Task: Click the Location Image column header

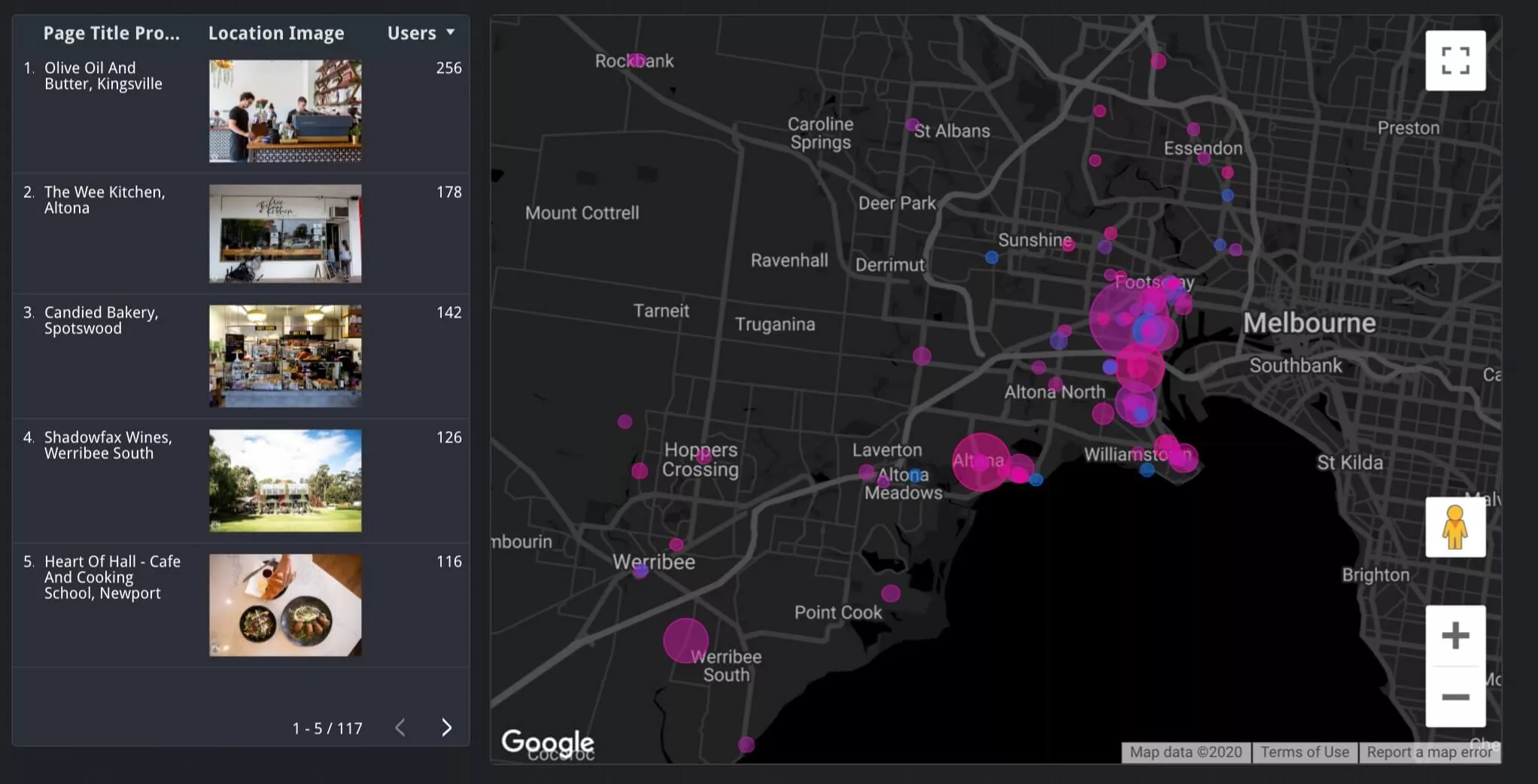Action: coord(276,33)
